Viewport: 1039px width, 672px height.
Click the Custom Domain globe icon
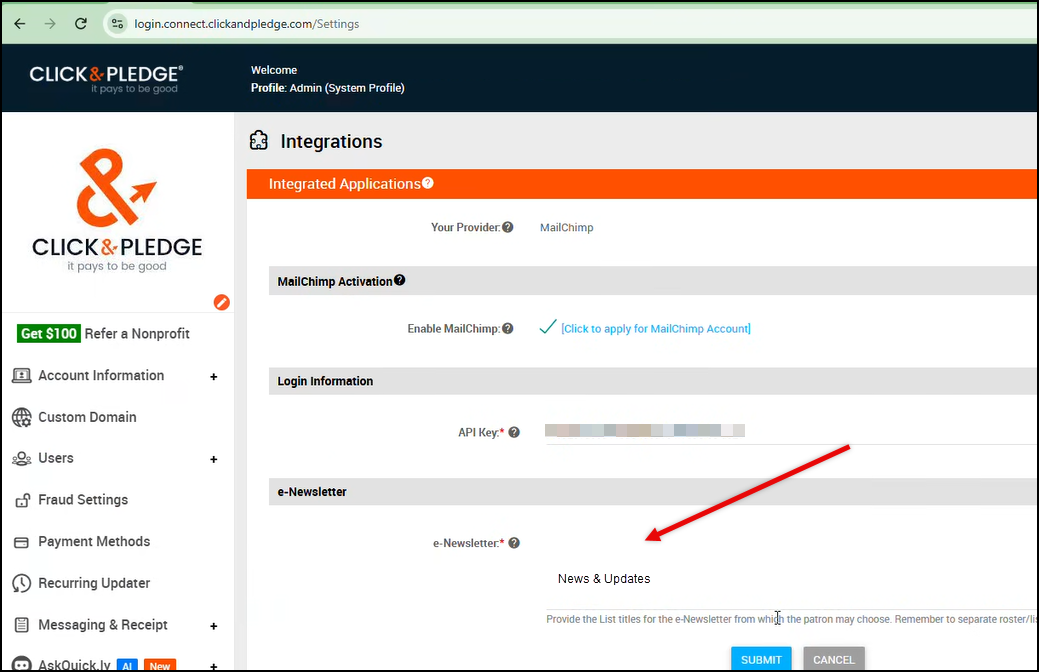pyautogui.click(x=21, y=417)
